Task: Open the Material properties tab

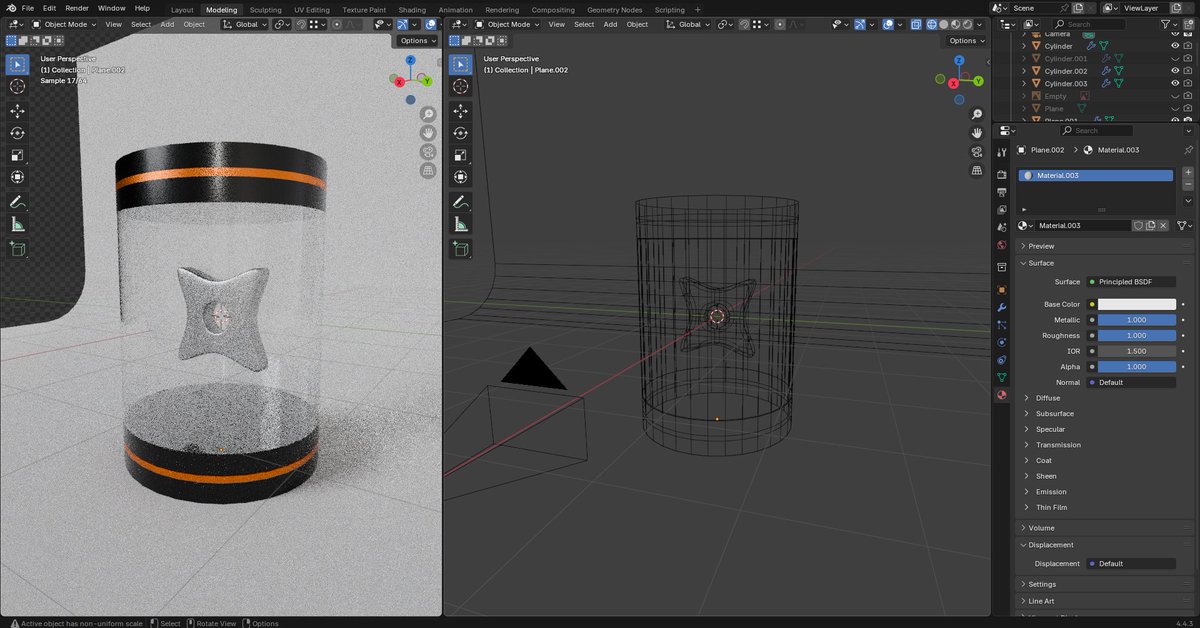Action: click(x=1002, y=395)
